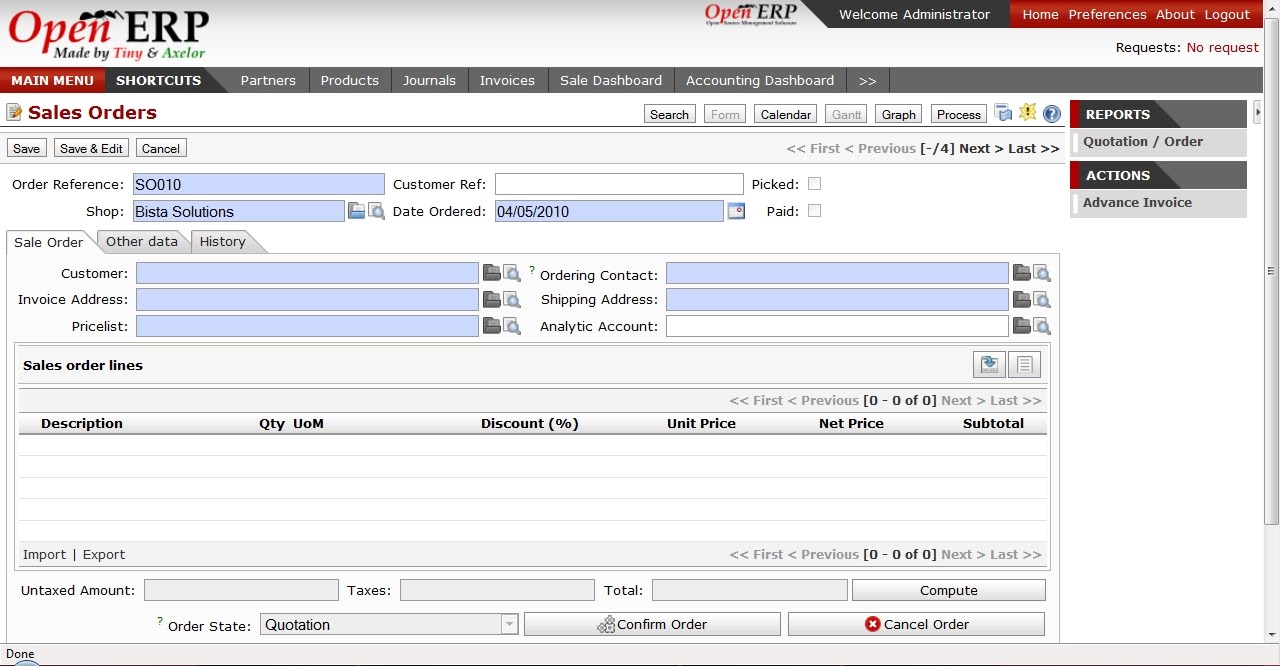Switch sales order lines to list view icon
The height and width of the screenshot is (666, 1280).
coord(1023,364)
